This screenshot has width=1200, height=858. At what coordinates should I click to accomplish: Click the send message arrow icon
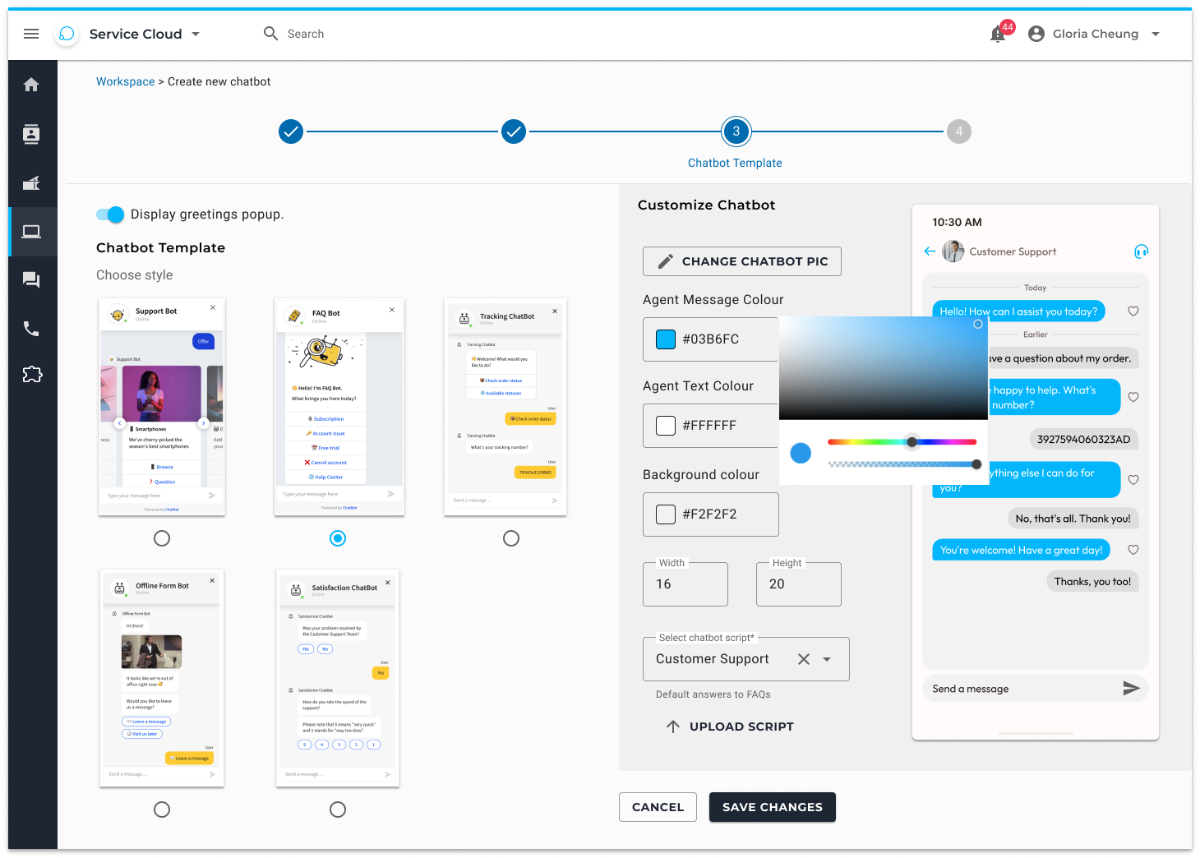coord(1131,688)
